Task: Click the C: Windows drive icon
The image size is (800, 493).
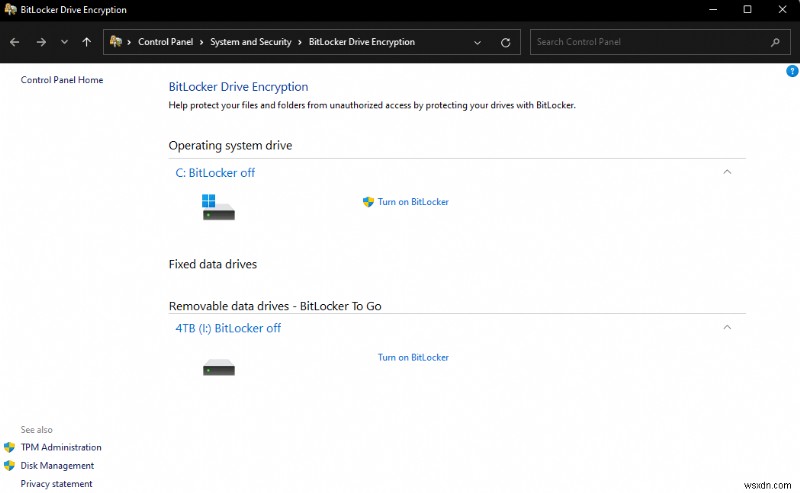Action: 218,207
